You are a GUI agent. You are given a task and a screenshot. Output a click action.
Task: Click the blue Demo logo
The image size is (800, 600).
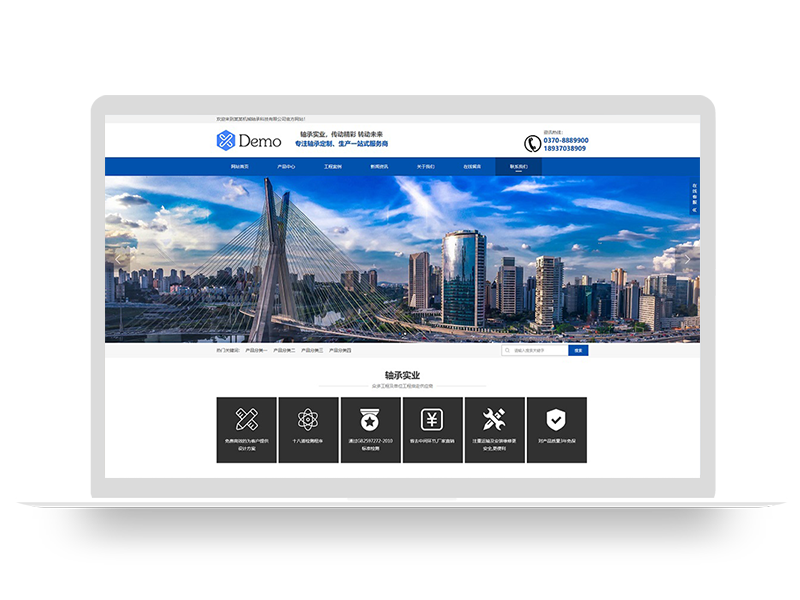pyautogui.click(x=249, y=140)
